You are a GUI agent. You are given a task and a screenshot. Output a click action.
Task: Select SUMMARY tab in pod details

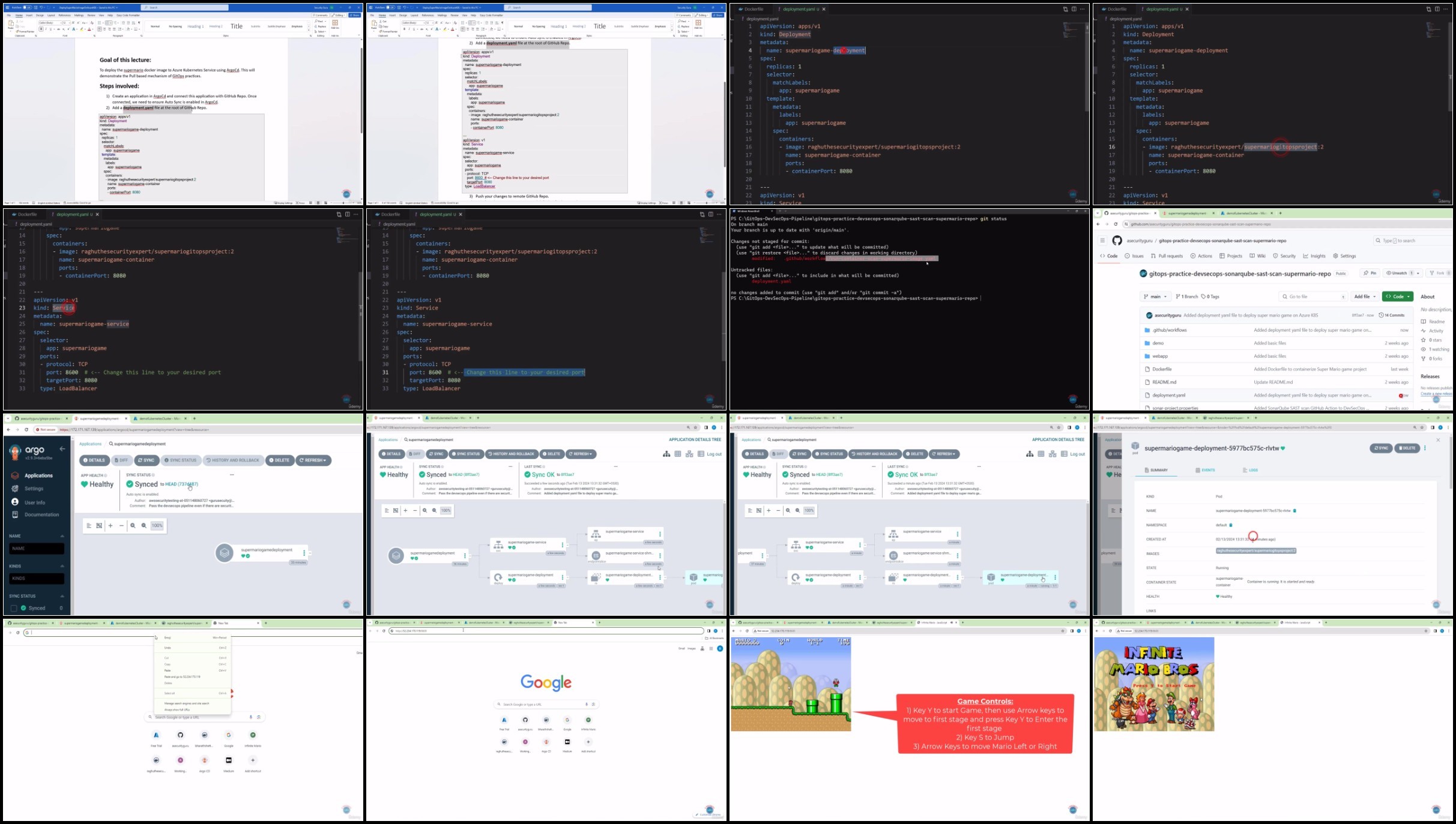1156,470
